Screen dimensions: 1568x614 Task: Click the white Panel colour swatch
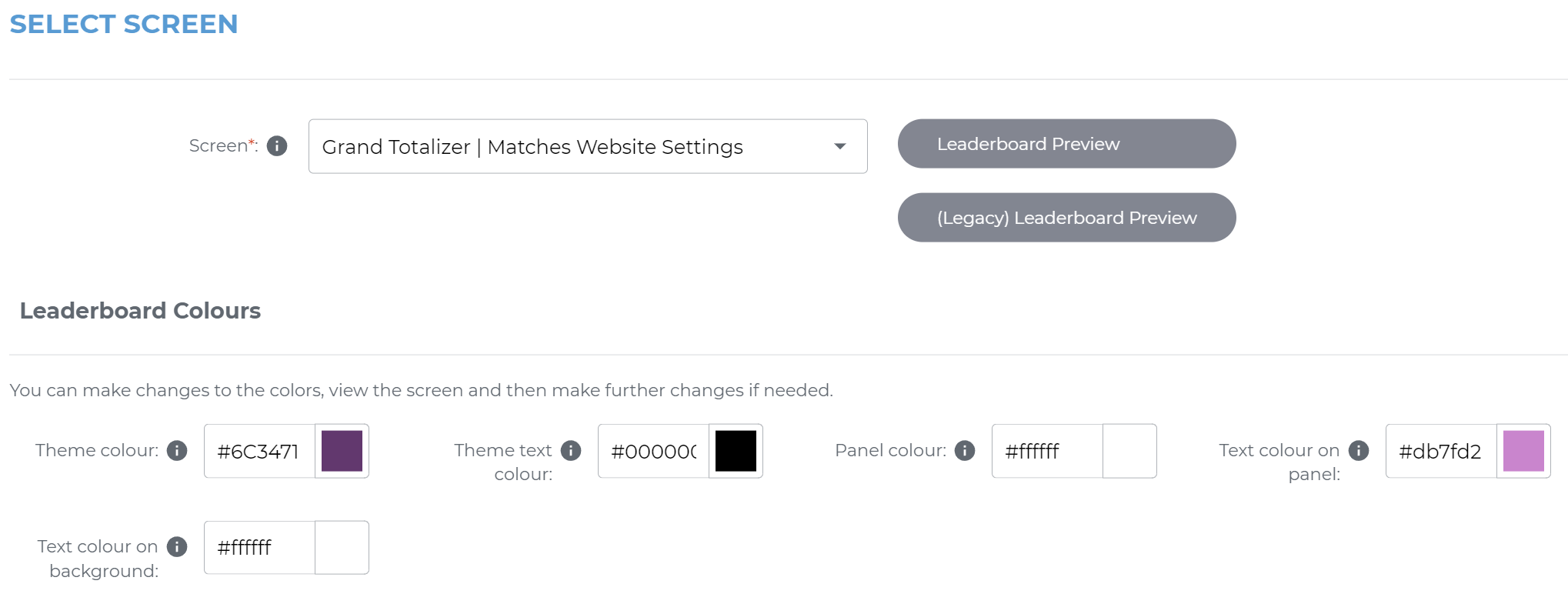point(1129,451)
